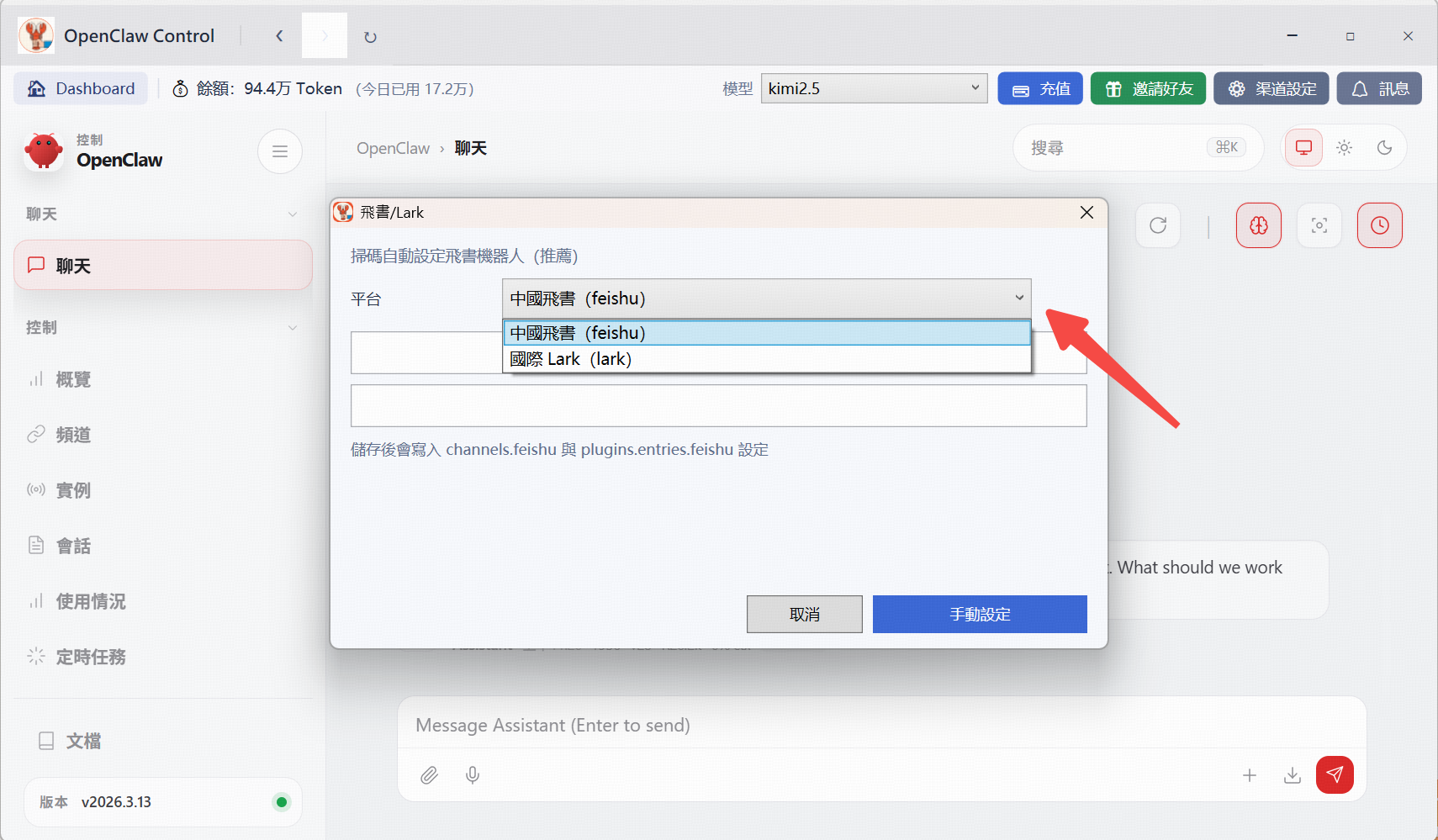Open the 頻道 sidebar item

(73, 435)
